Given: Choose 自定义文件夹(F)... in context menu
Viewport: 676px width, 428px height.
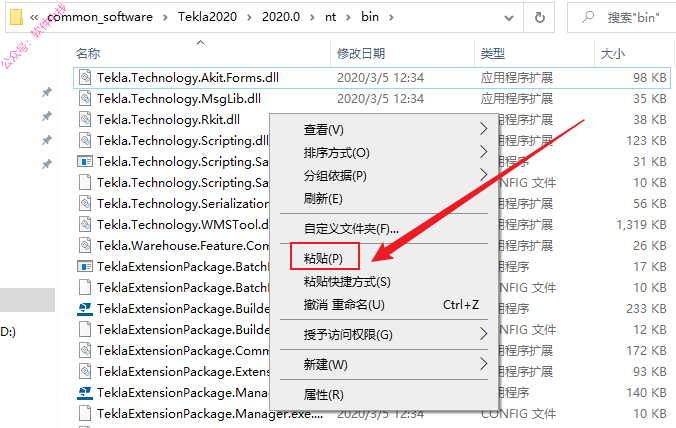Looking at the screenshot, I should tap(384, 228).
